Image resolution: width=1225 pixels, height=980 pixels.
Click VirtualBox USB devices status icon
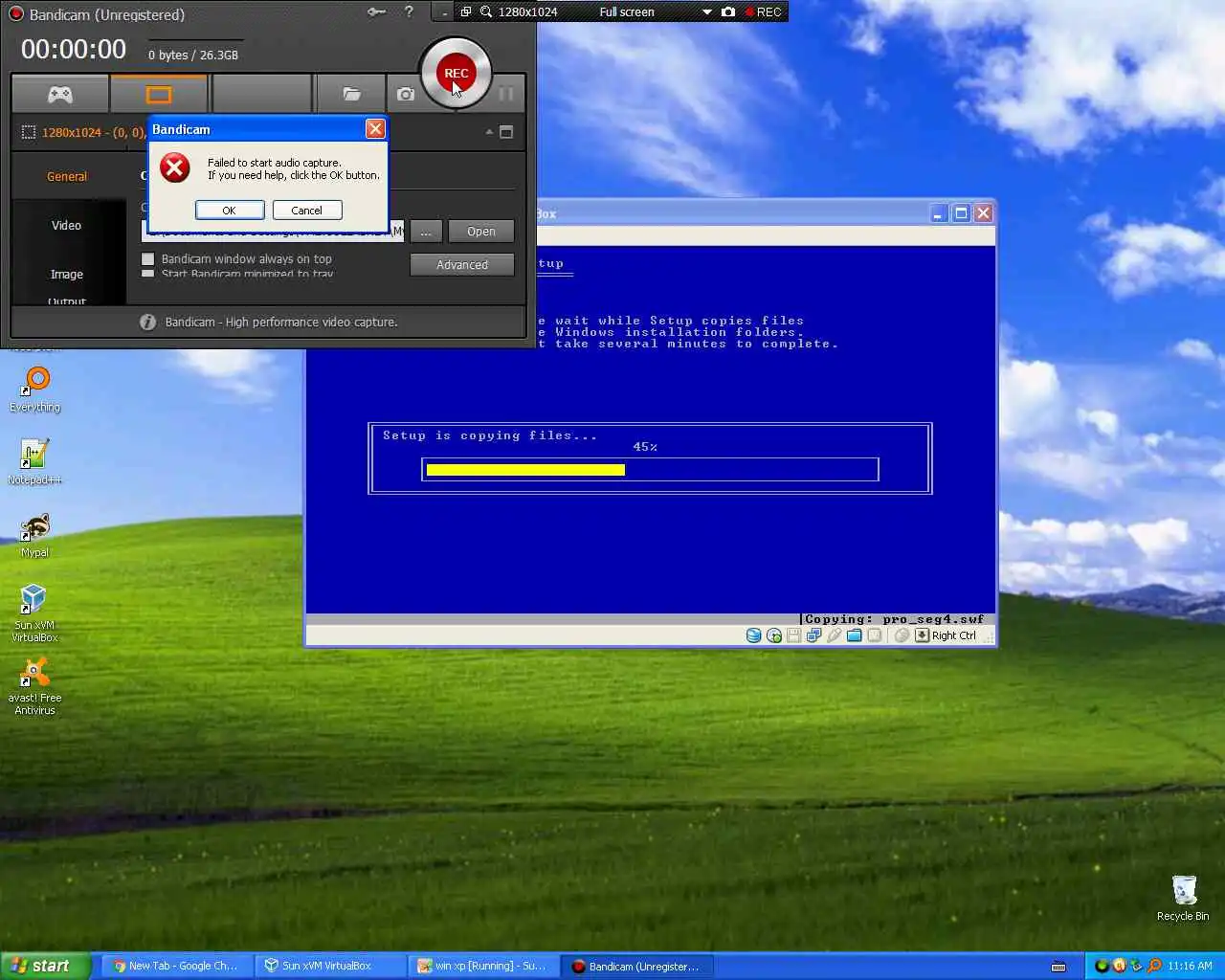[834, 635]
